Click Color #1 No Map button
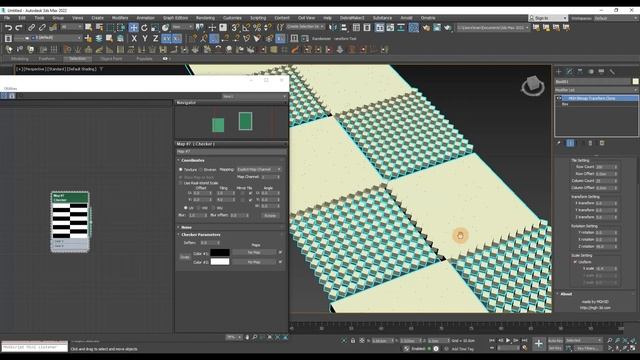Viewport: 640px width, 360px height. tap(254, 253)
